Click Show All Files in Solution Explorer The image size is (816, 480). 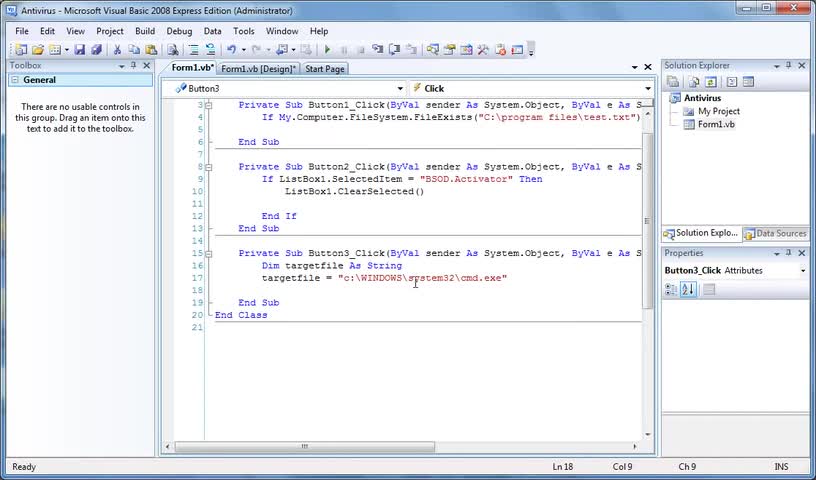pos(694,82)
